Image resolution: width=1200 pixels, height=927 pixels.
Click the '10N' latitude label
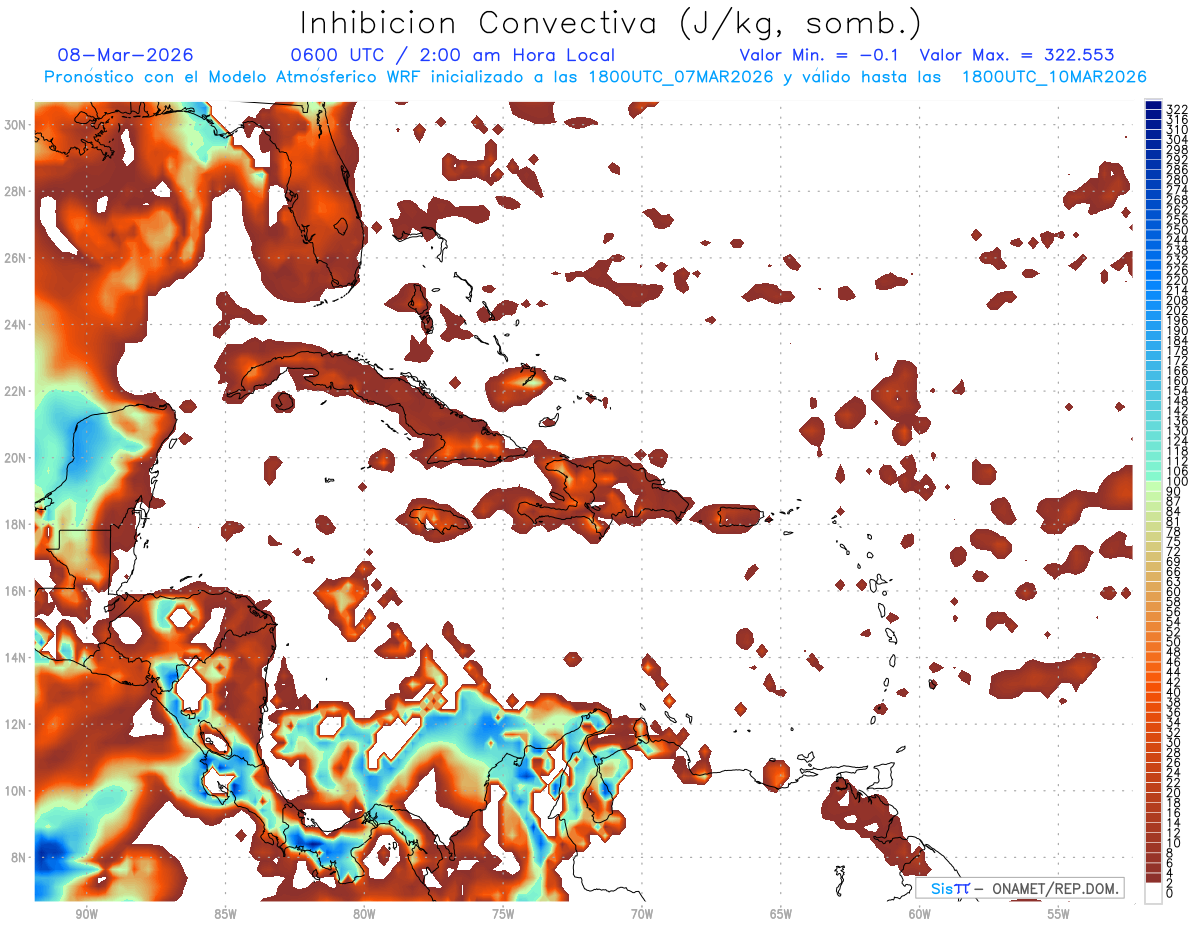16,790
